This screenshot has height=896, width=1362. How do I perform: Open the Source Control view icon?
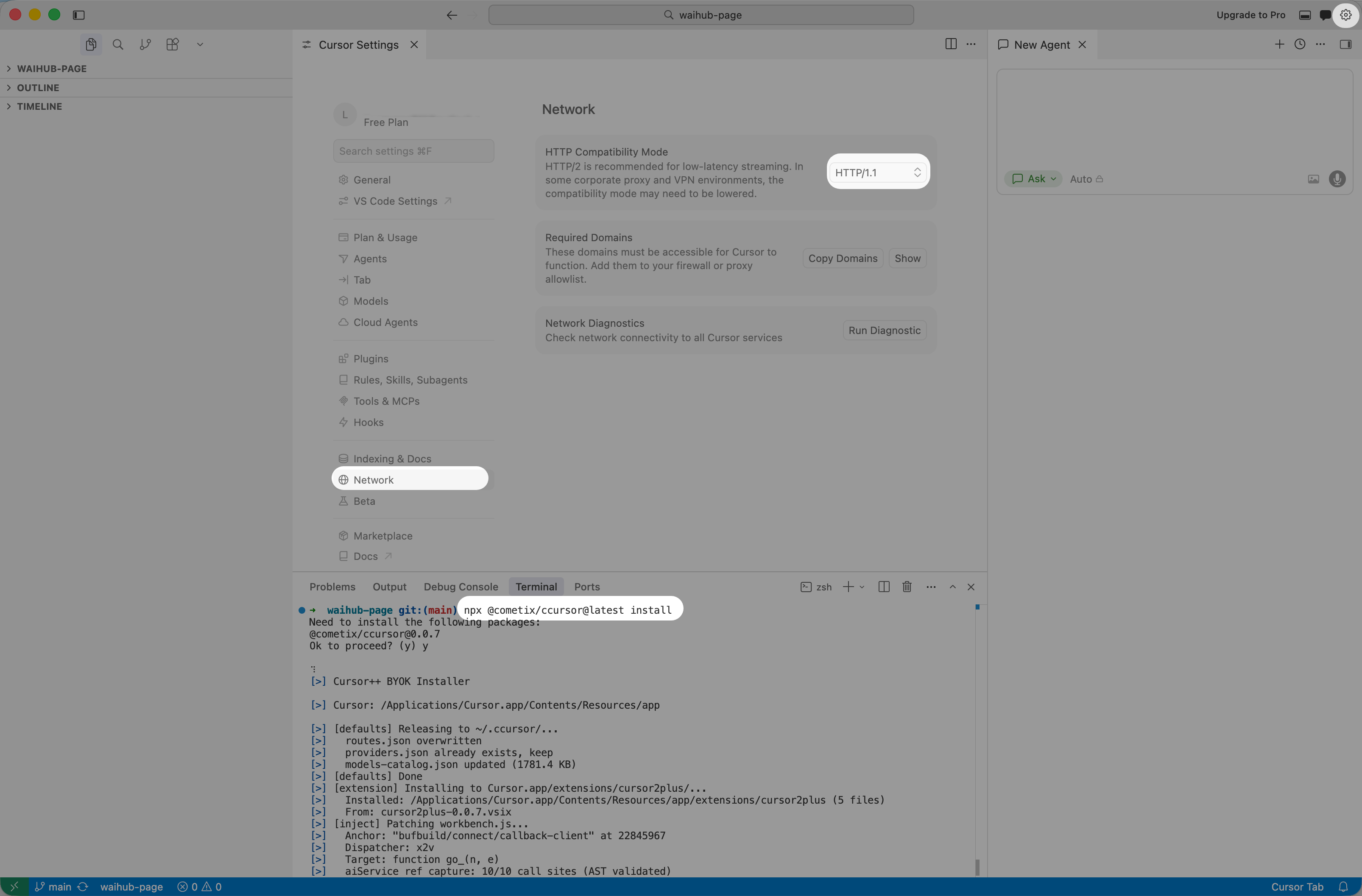[145, 45]
